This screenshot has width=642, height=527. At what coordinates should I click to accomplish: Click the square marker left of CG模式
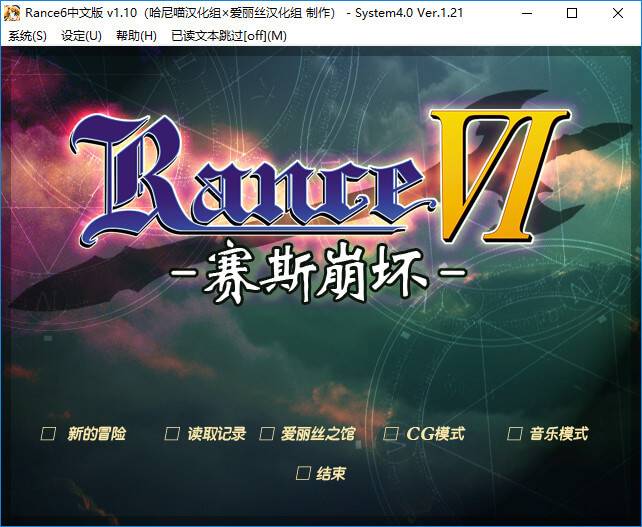click(x=391, y=434)
